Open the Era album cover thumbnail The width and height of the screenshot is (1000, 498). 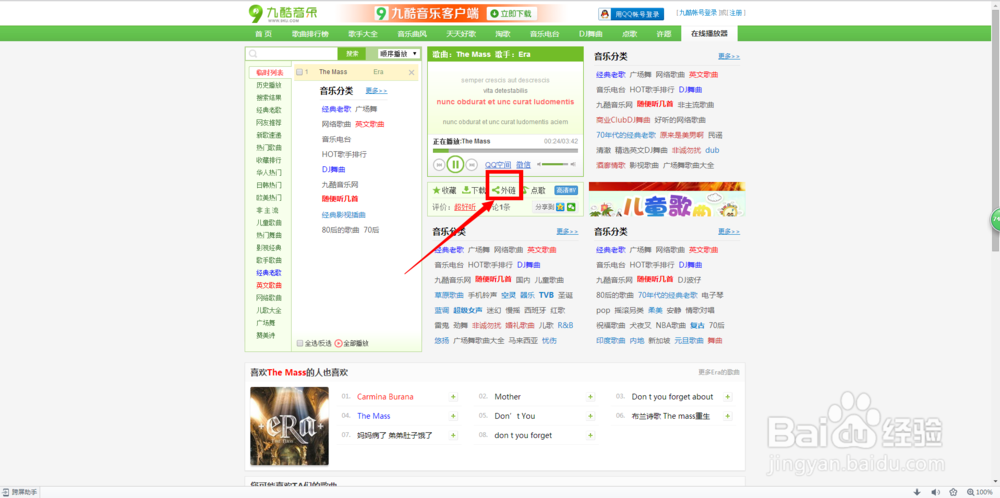290,426
